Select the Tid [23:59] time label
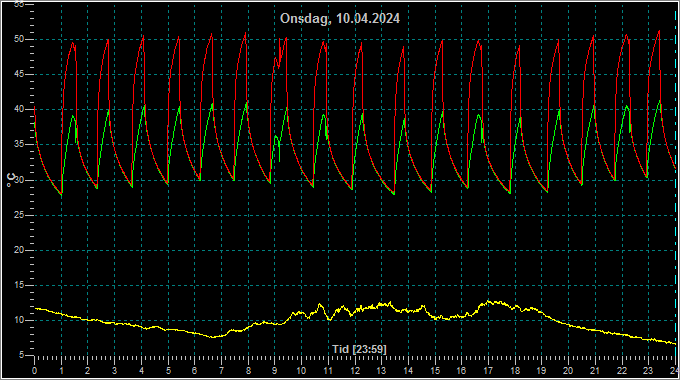Viewport: 680px width, 380px height. pyautogui.click(x=359, y=349)
